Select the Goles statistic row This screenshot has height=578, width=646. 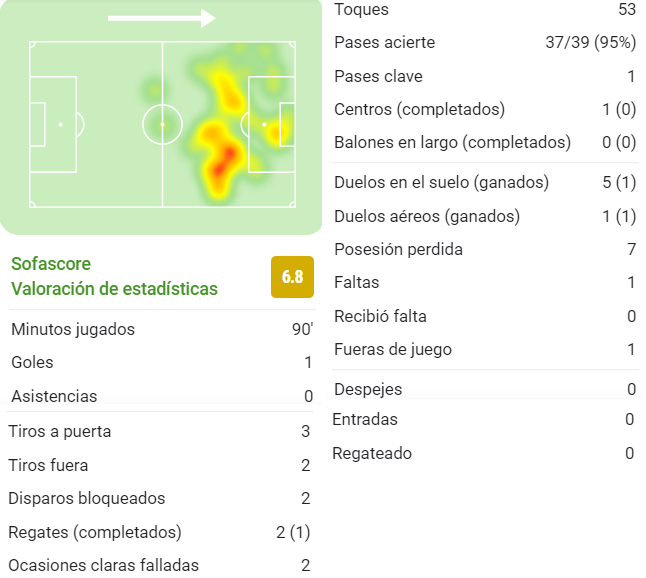[162, 362]
